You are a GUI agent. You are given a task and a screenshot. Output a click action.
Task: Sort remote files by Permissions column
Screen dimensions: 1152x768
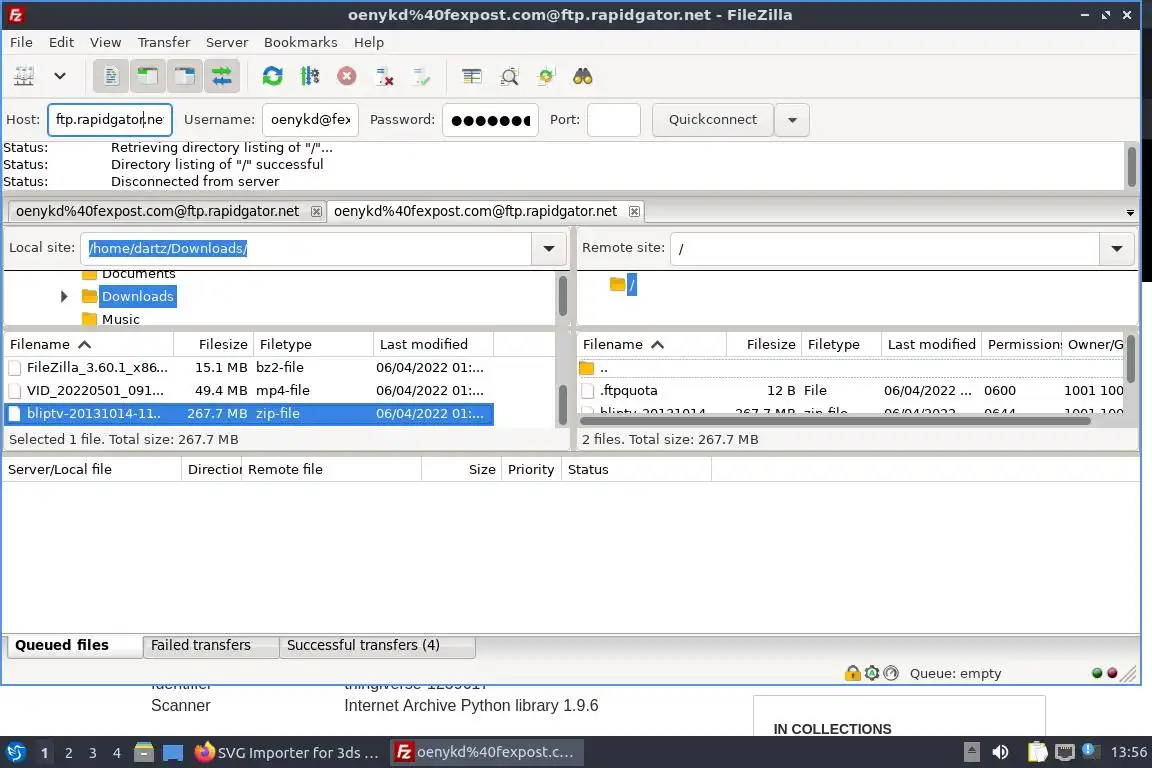[x=1022, y=344]
